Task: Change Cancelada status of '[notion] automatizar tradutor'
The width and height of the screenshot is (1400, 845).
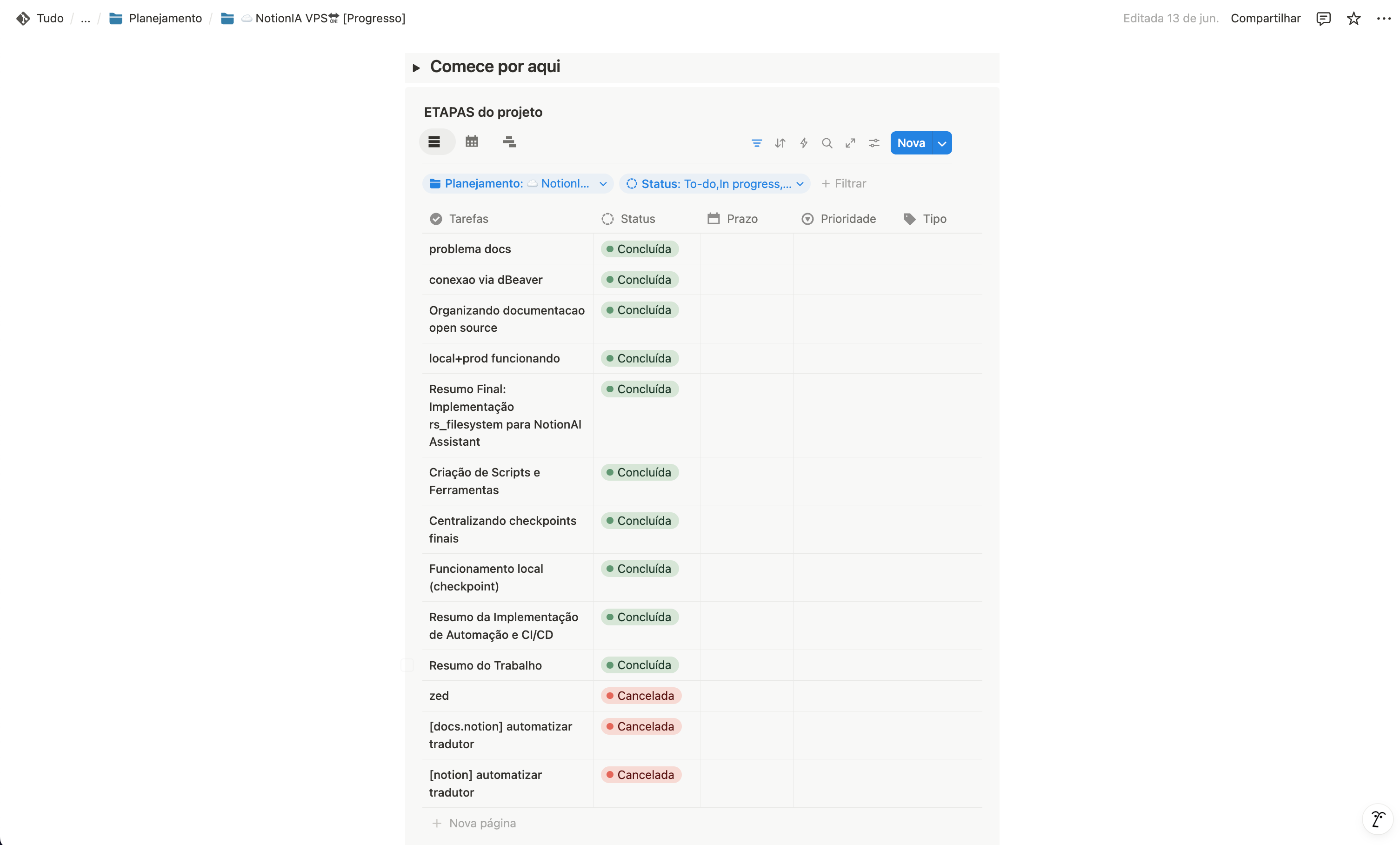Action: pos(641,775)
